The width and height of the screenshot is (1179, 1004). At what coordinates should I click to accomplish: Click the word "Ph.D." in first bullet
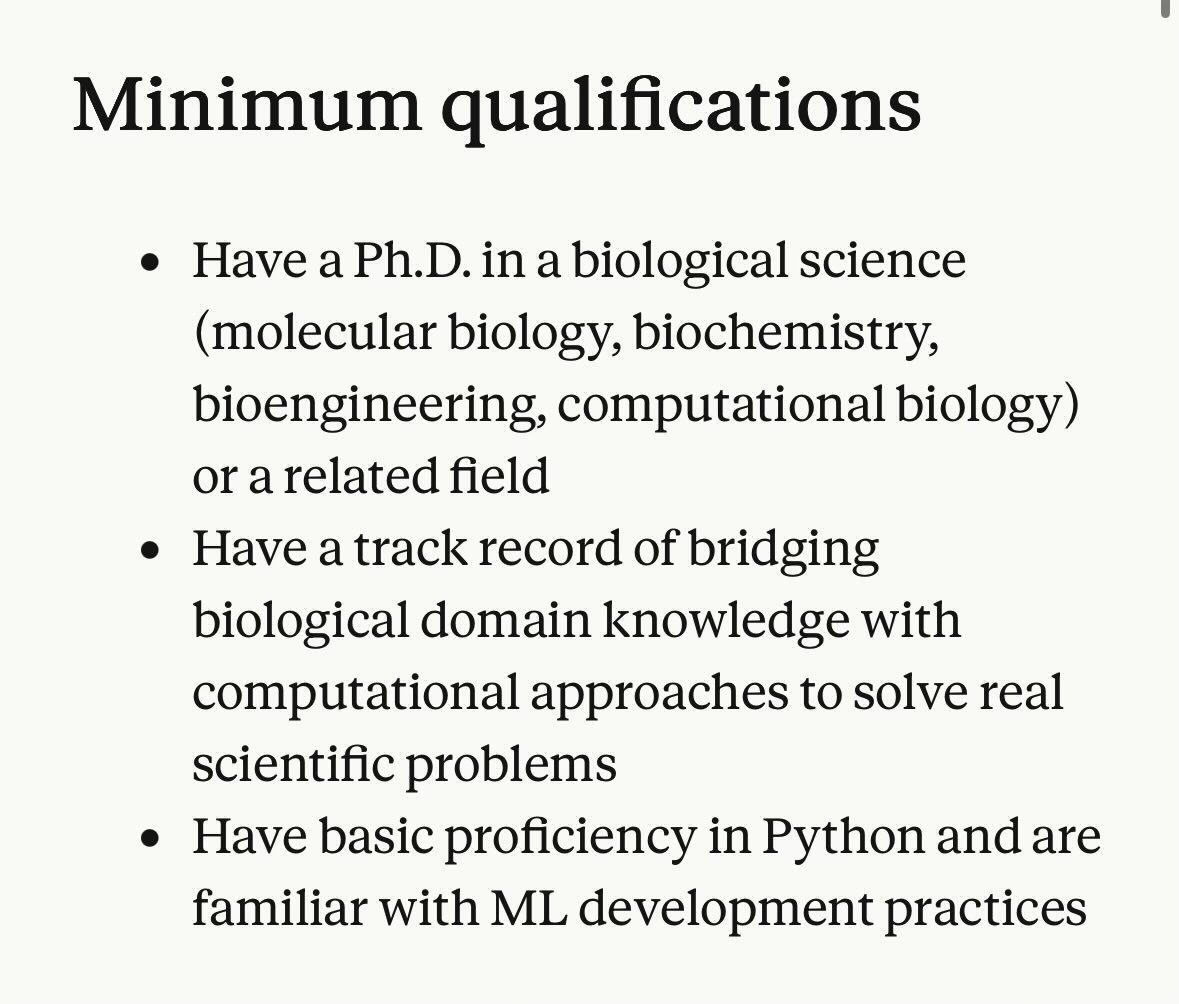point(413,260)
